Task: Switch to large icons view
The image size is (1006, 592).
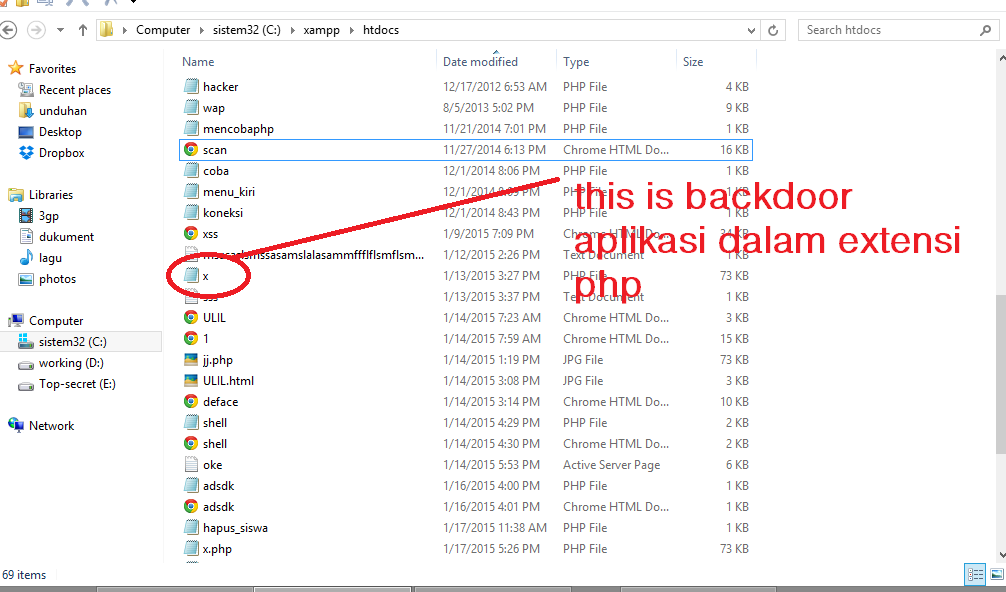Action: (997, 575)
